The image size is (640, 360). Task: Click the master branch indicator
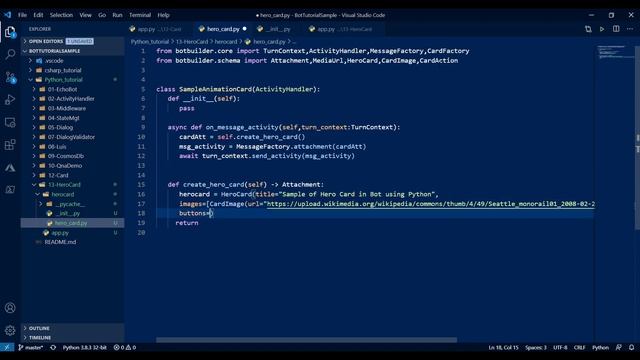[x=31, y=347]
